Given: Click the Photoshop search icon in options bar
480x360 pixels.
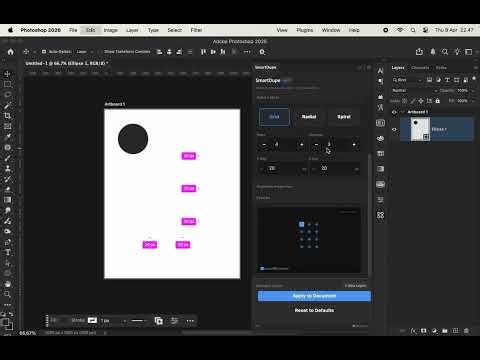Looking at the screenshot, I should [445, 52].
